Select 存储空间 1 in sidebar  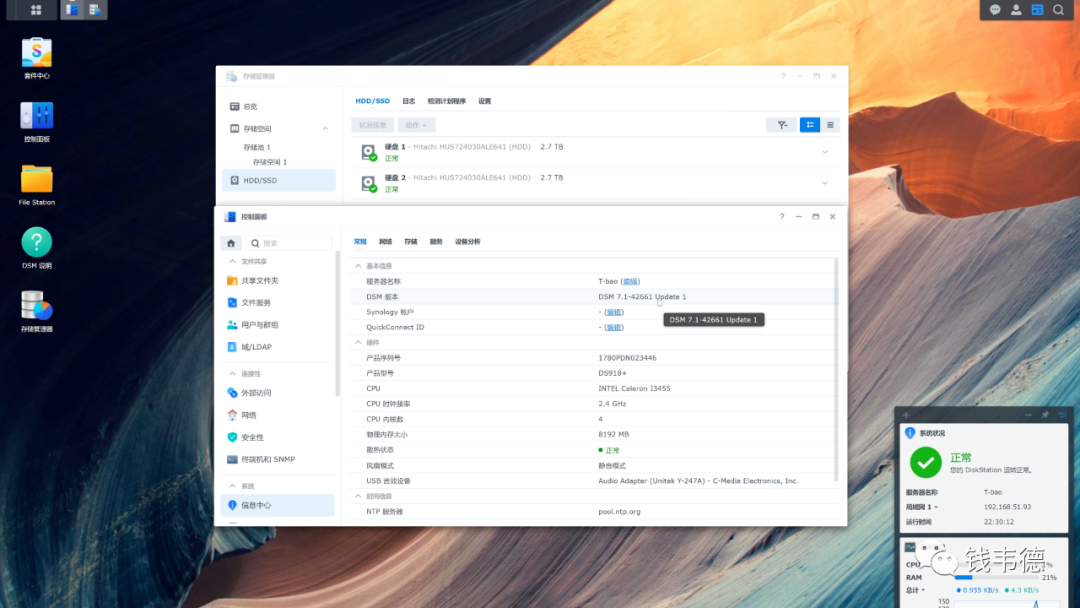[270, 162]
